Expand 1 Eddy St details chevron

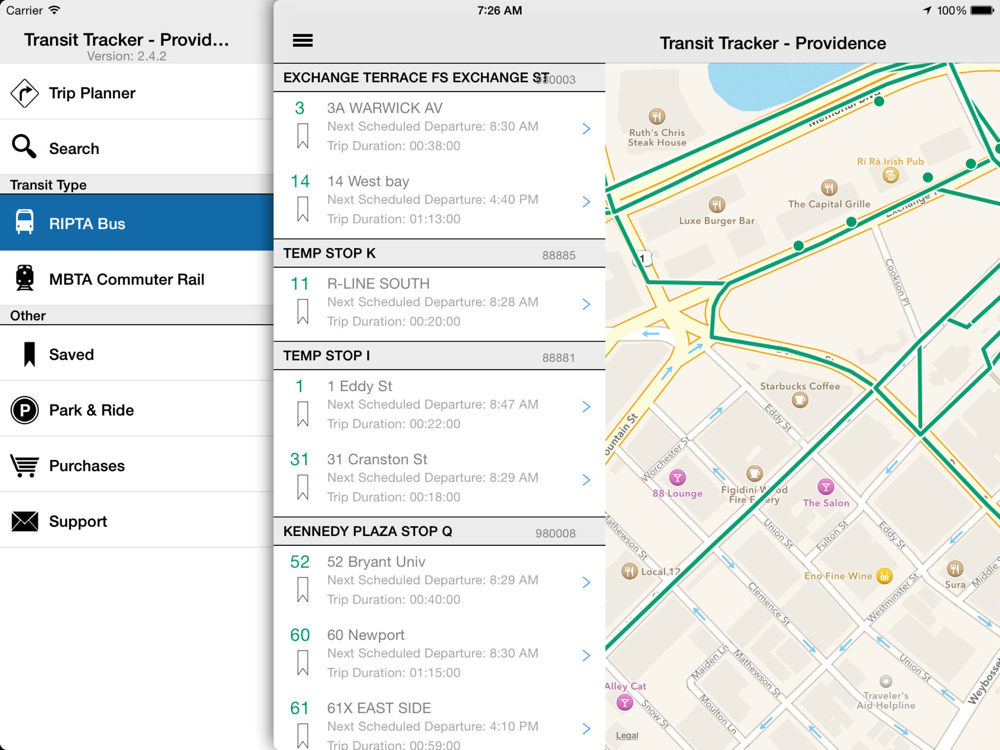[x=586, y=407]
